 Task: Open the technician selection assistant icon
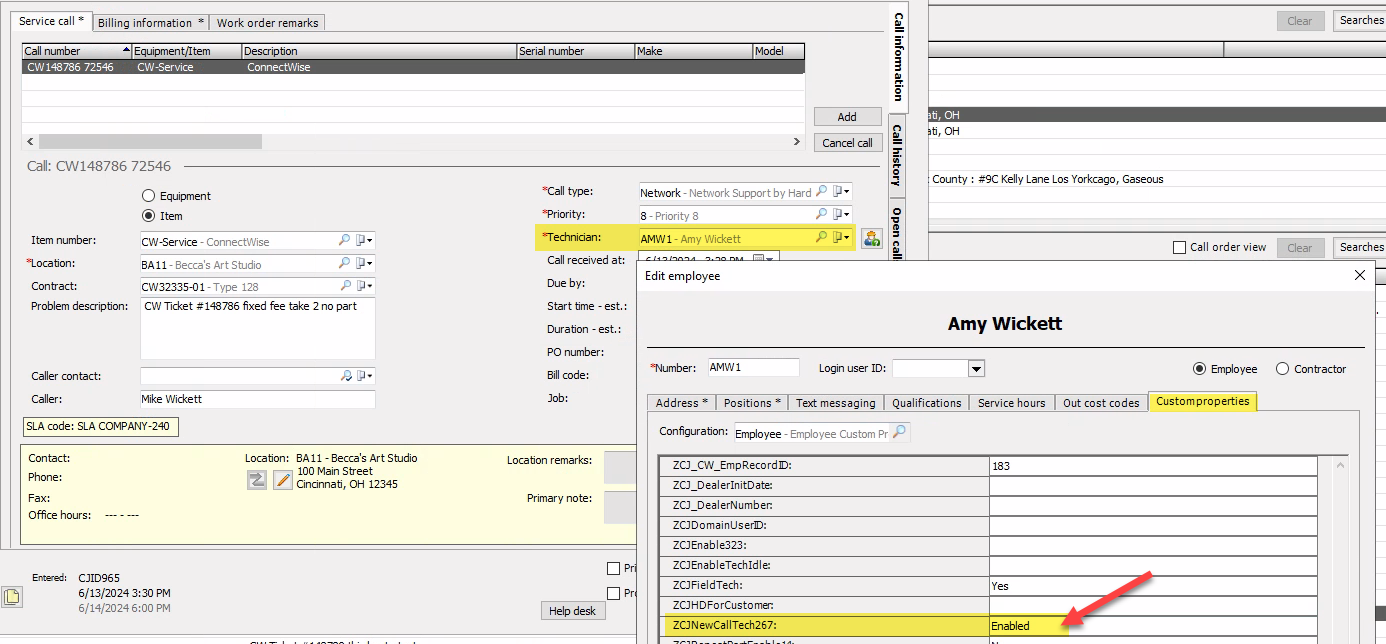coord(871,238)
